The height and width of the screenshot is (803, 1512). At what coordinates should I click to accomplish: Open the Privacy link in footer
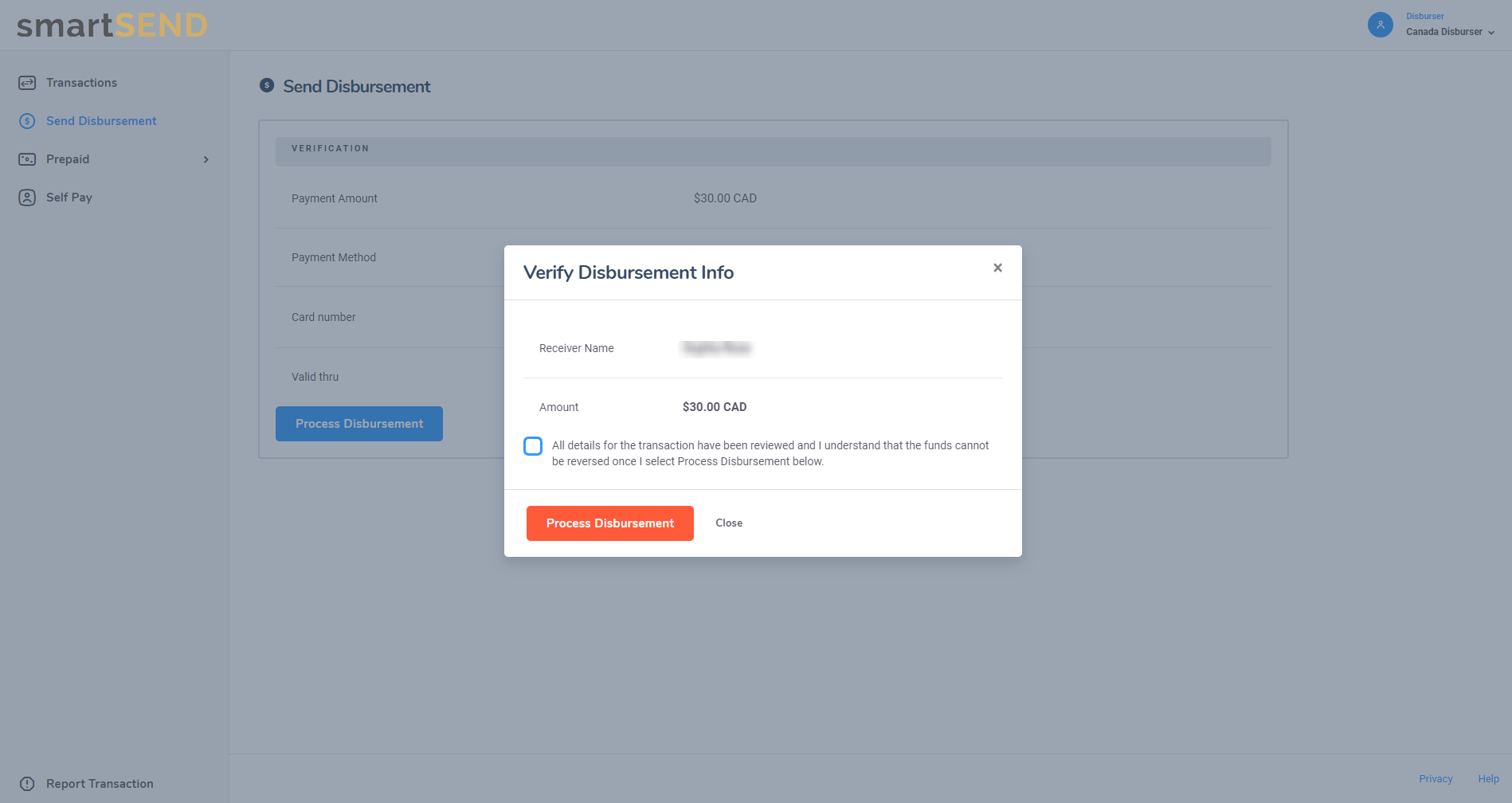(1436, 779)
